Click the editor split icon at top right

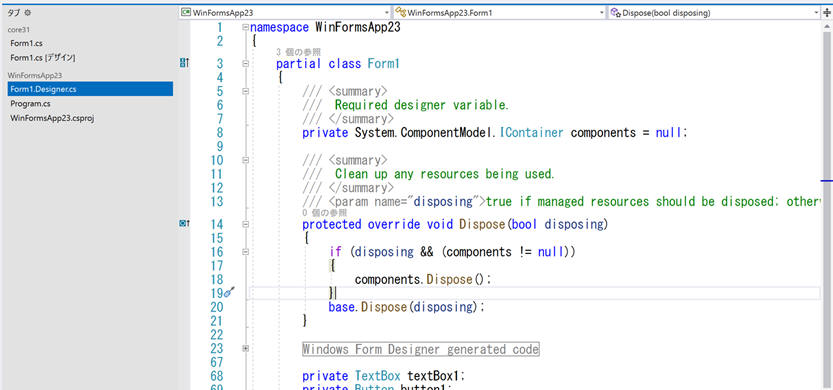click(x=827, y=13)
